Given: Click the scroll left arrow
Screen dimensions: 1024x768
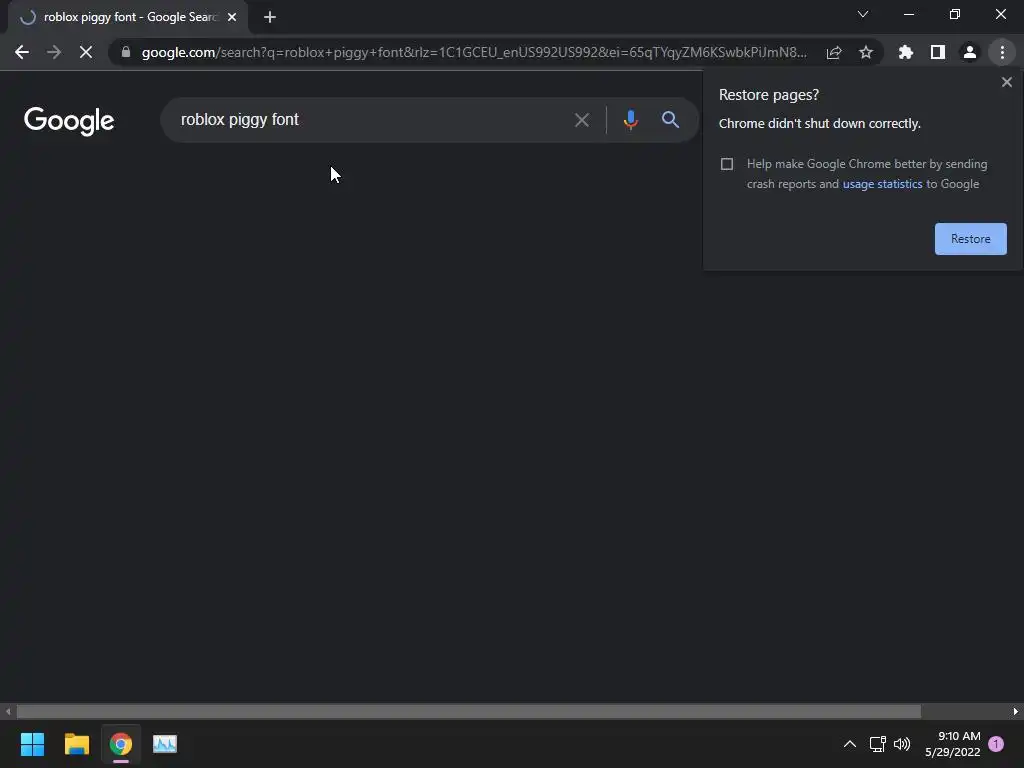Looking at the screenshot, I should [x=8, y=711].
